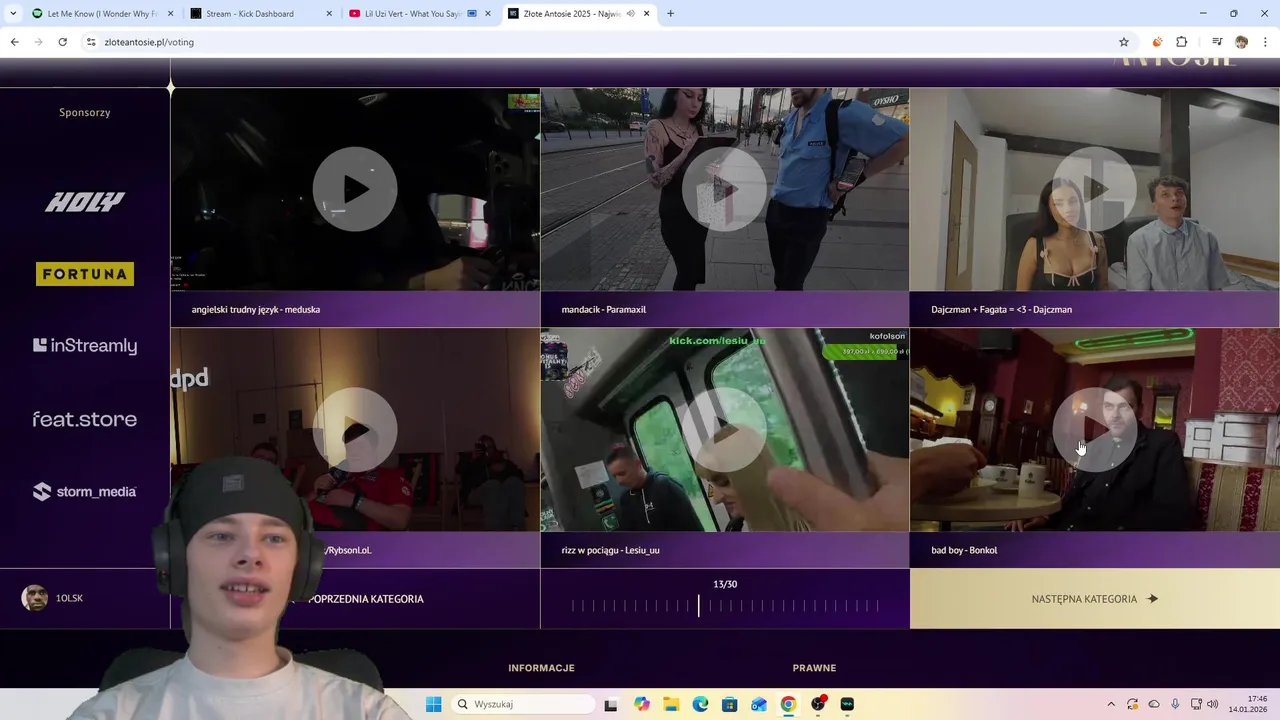Close the Lil Uzi Vert tab
This screenshot has height=720, width=1280.
488,14
